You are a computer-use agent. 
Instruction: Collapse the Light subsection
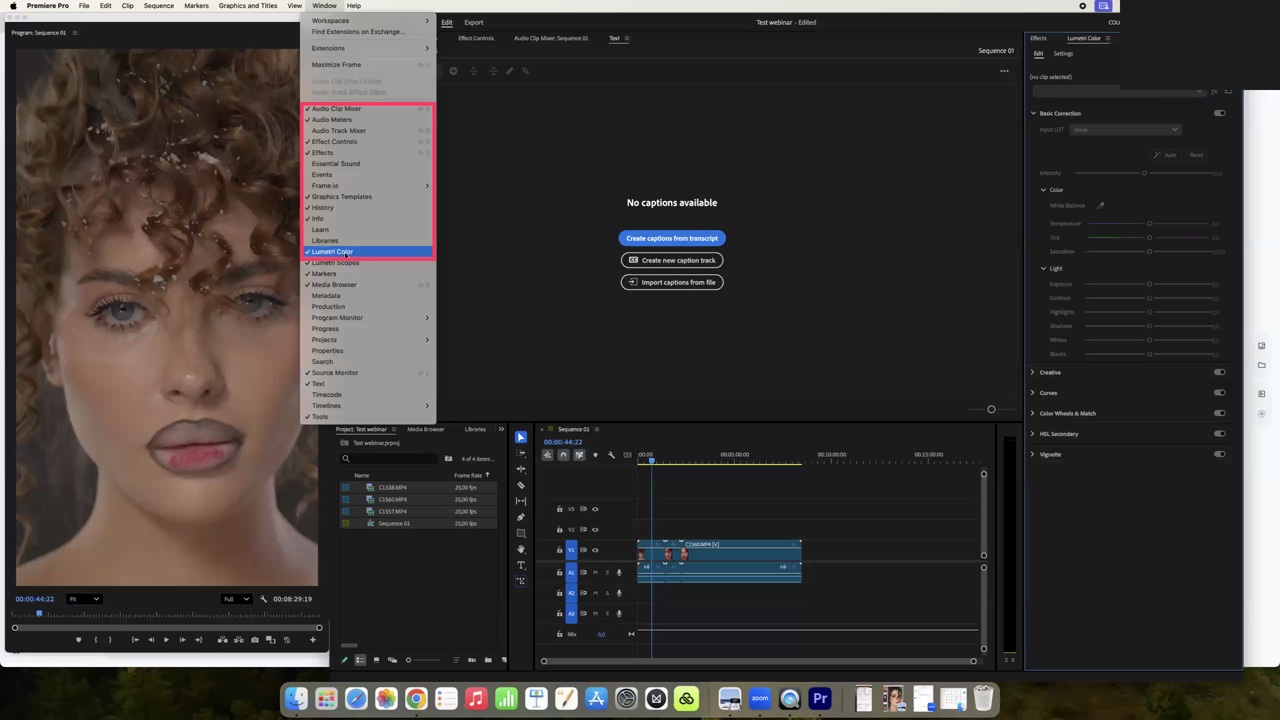[x=1043, y=268]
